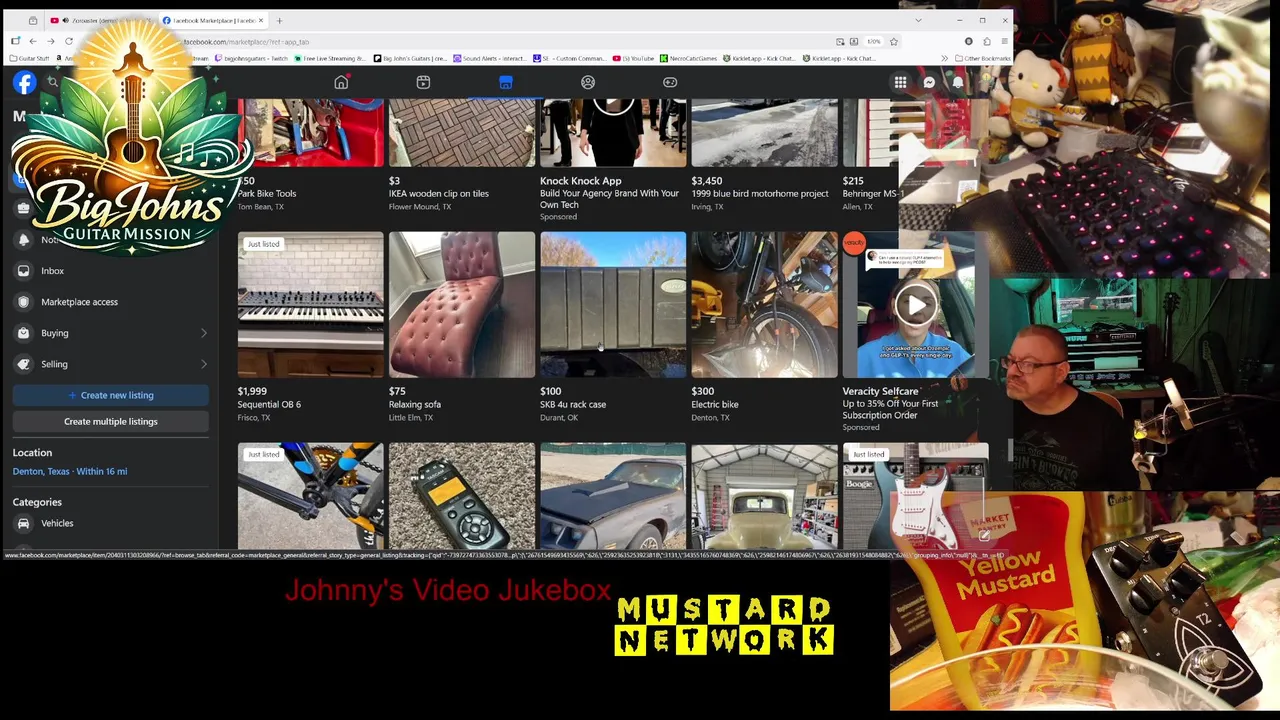Expand bookmarks overflow chevron
This screenshot has height=720, width=1280.
(x=944, y=58)
